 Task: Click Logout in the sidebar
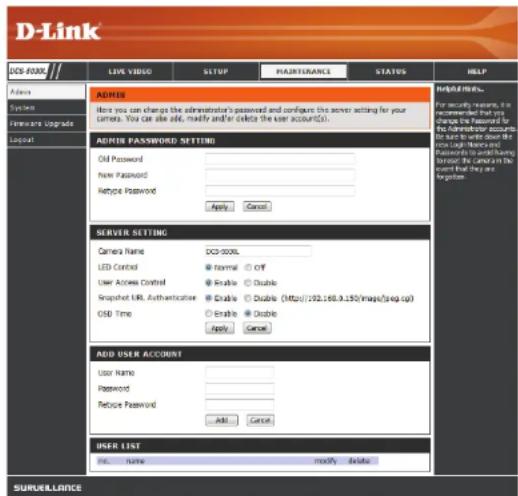46,140
